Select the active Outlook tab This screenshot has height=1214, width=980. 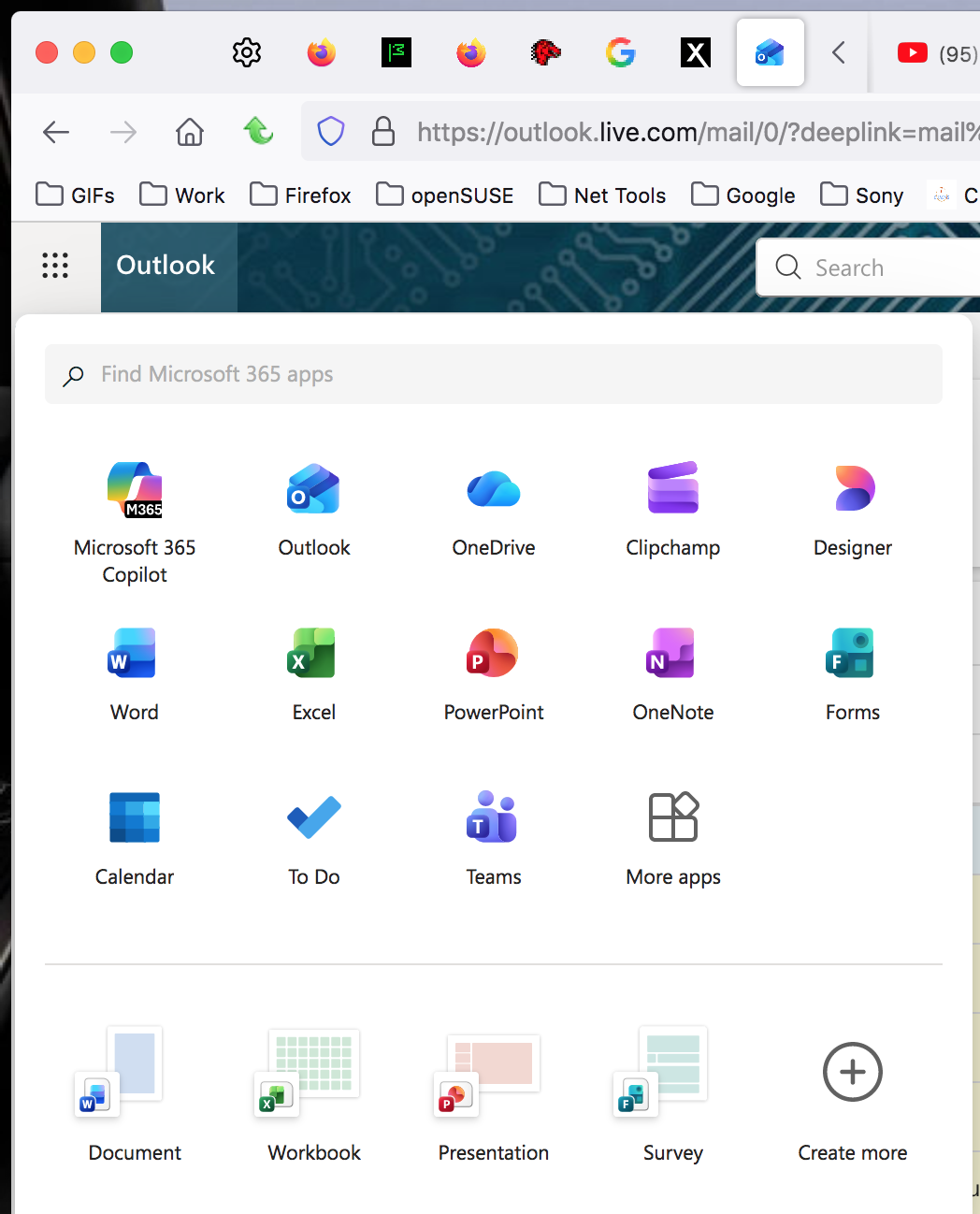click(771, 52)
